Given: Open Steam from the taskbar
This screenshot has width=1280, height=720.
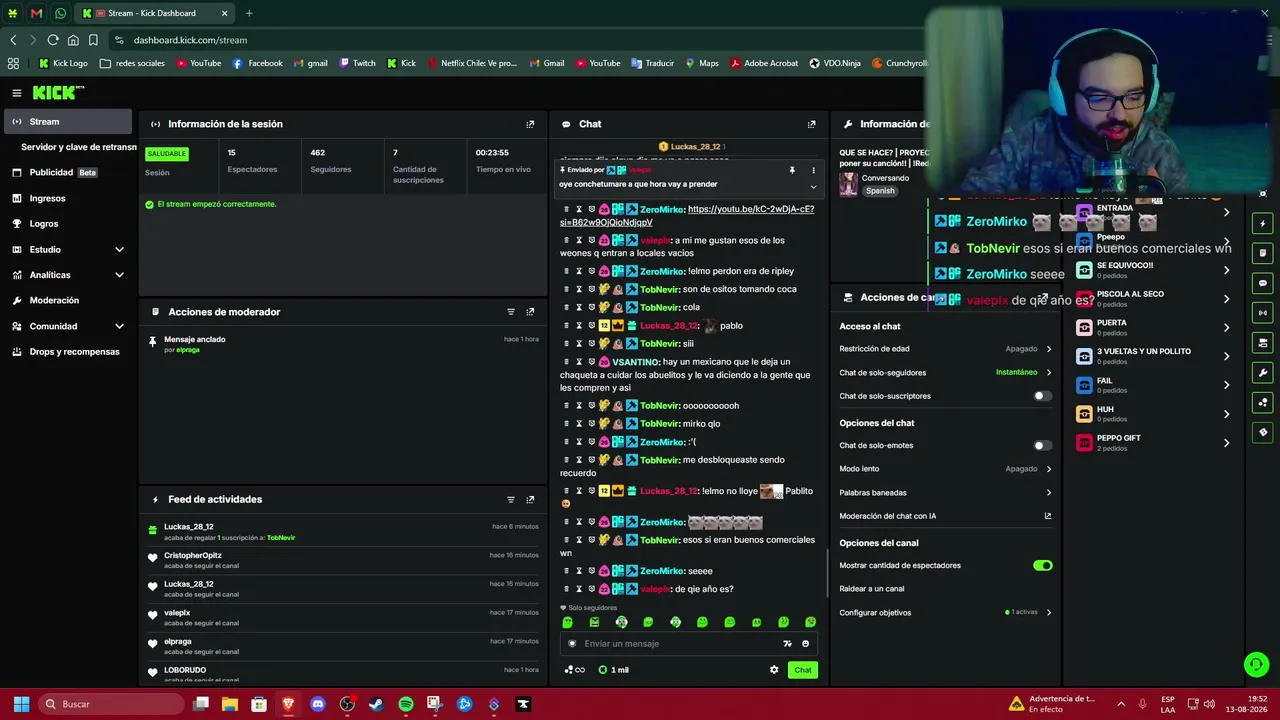Looking at the screenshot, I should pos(376,704).
